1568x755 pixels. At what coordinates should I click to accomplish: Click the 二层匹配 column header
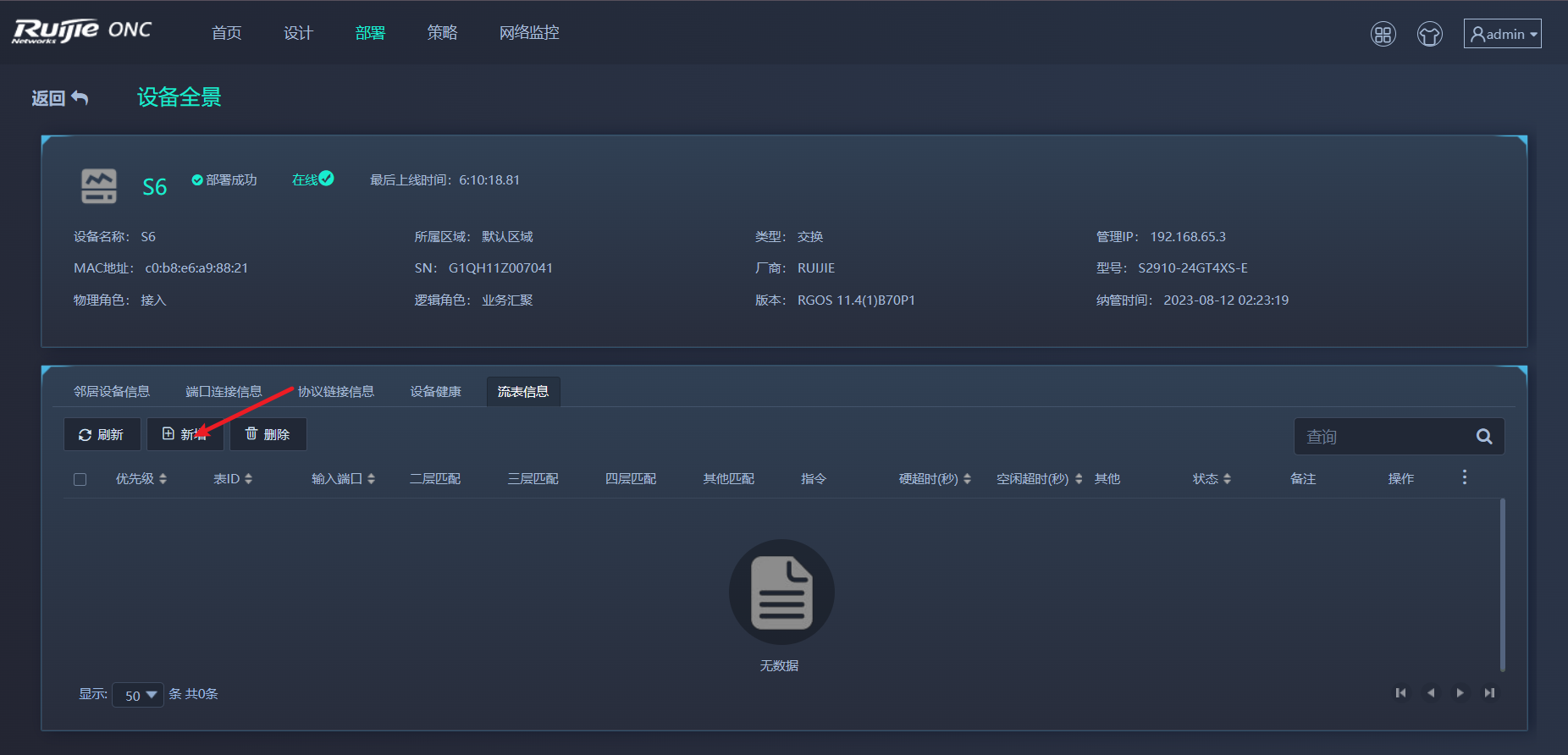(x=435, y=479)
